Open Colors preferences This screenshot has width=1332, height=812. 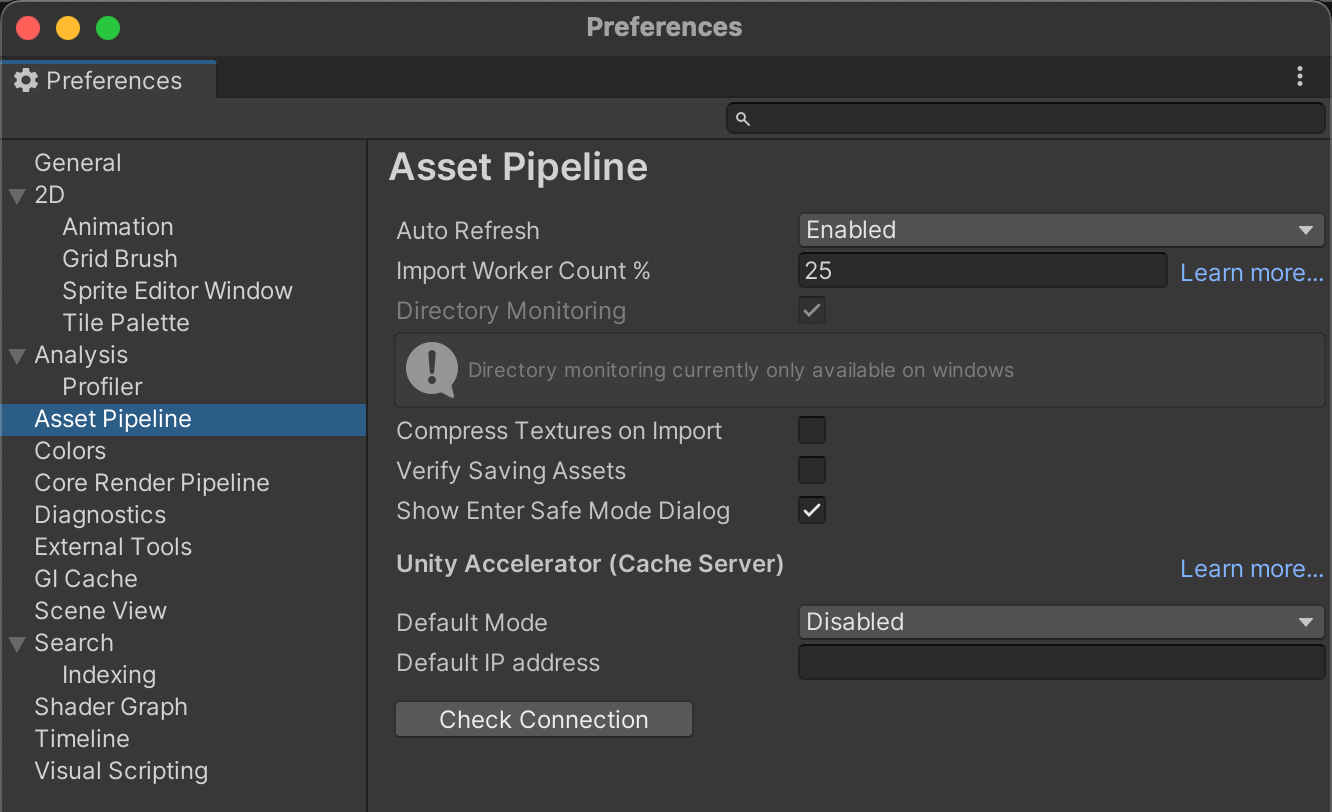70,451
